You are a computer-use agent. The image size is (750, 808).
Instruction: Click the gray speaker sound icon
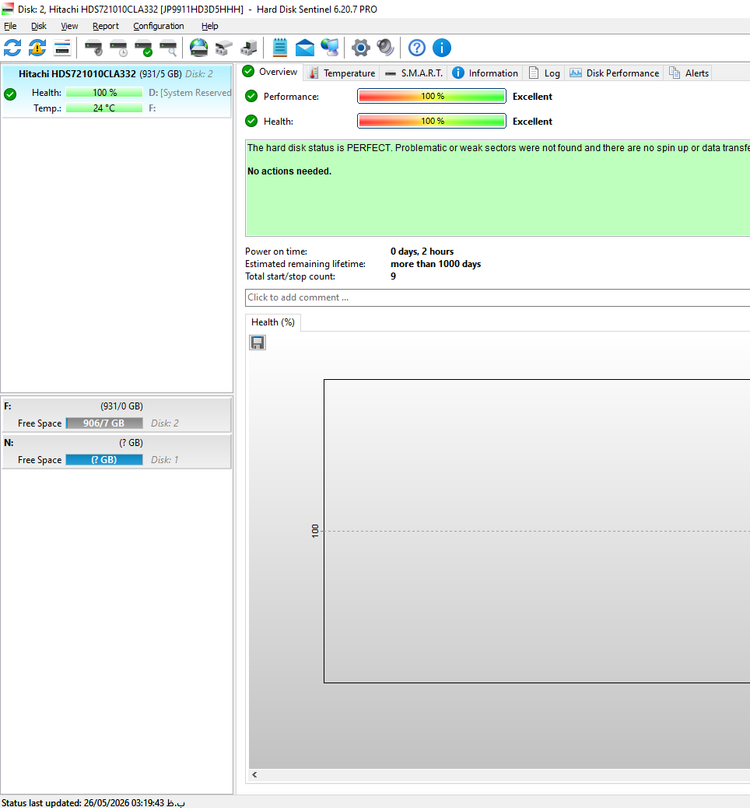pos(386,48)
